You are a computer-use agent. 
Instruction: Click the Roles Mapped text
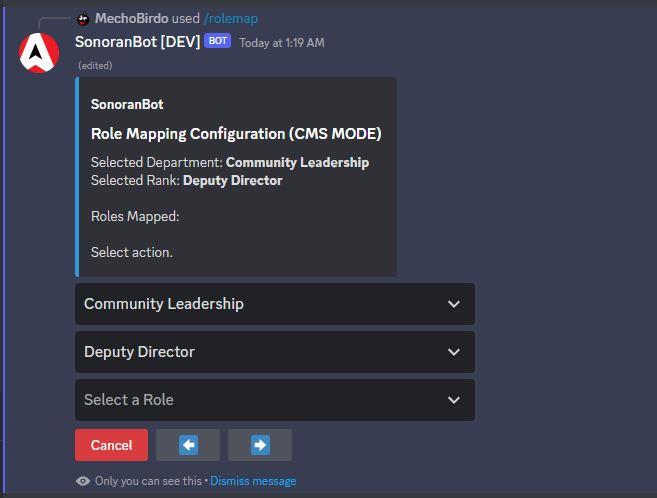click(x=135, y=216)
